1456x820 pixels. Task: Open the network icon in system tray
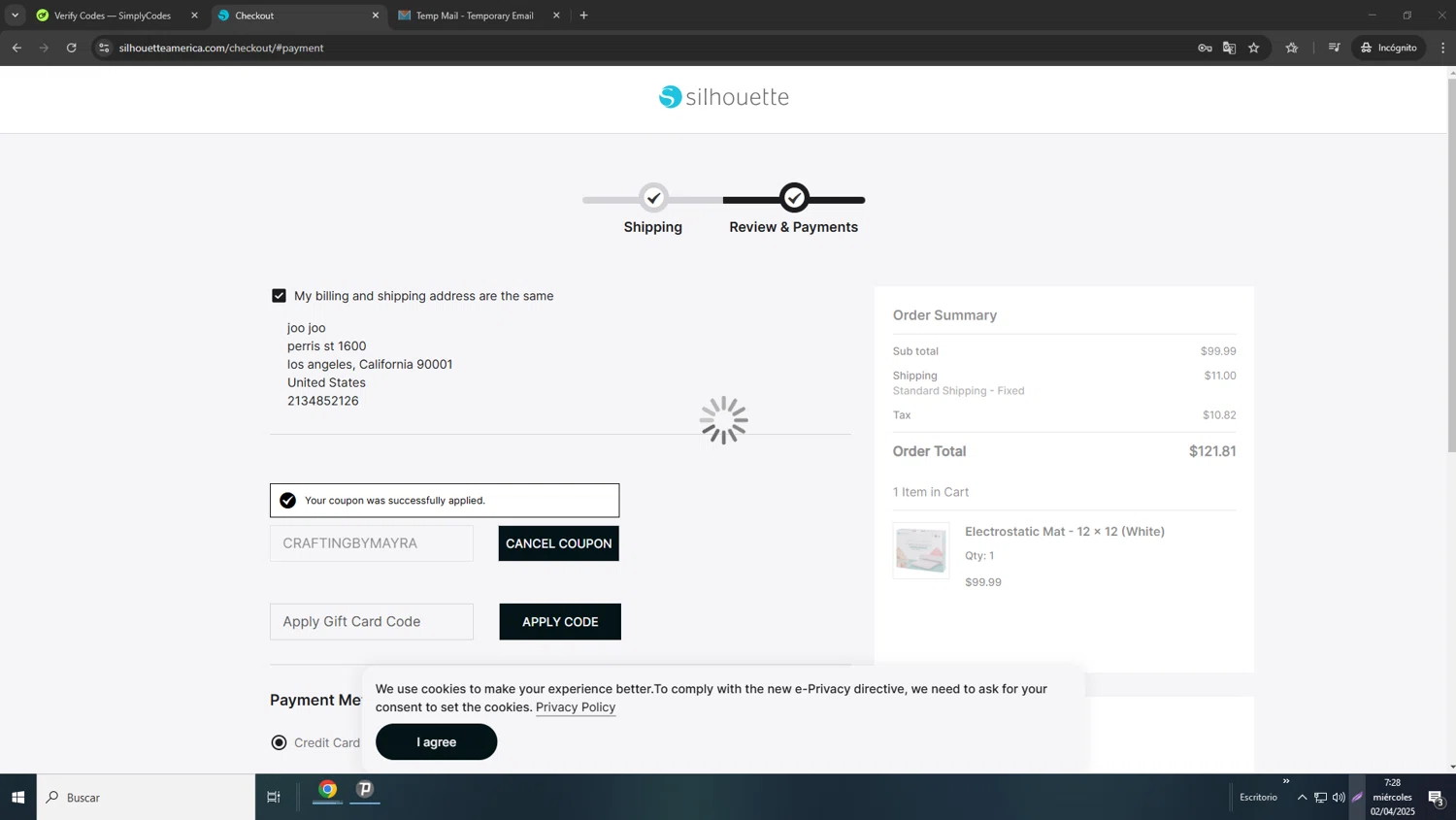point(1320,798)
